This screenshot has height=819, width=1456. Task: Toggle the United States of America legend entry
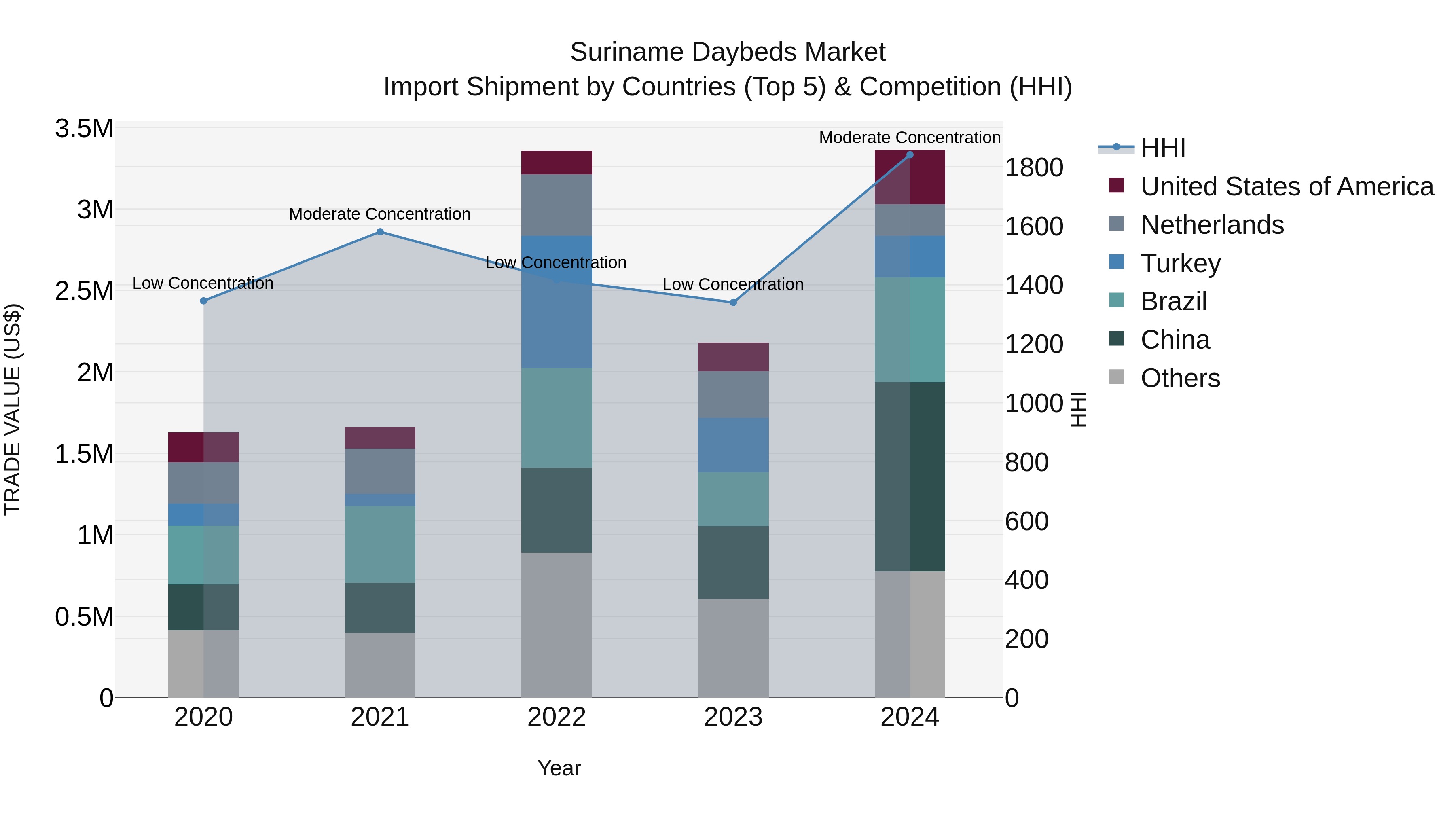tap(1271, 186)
